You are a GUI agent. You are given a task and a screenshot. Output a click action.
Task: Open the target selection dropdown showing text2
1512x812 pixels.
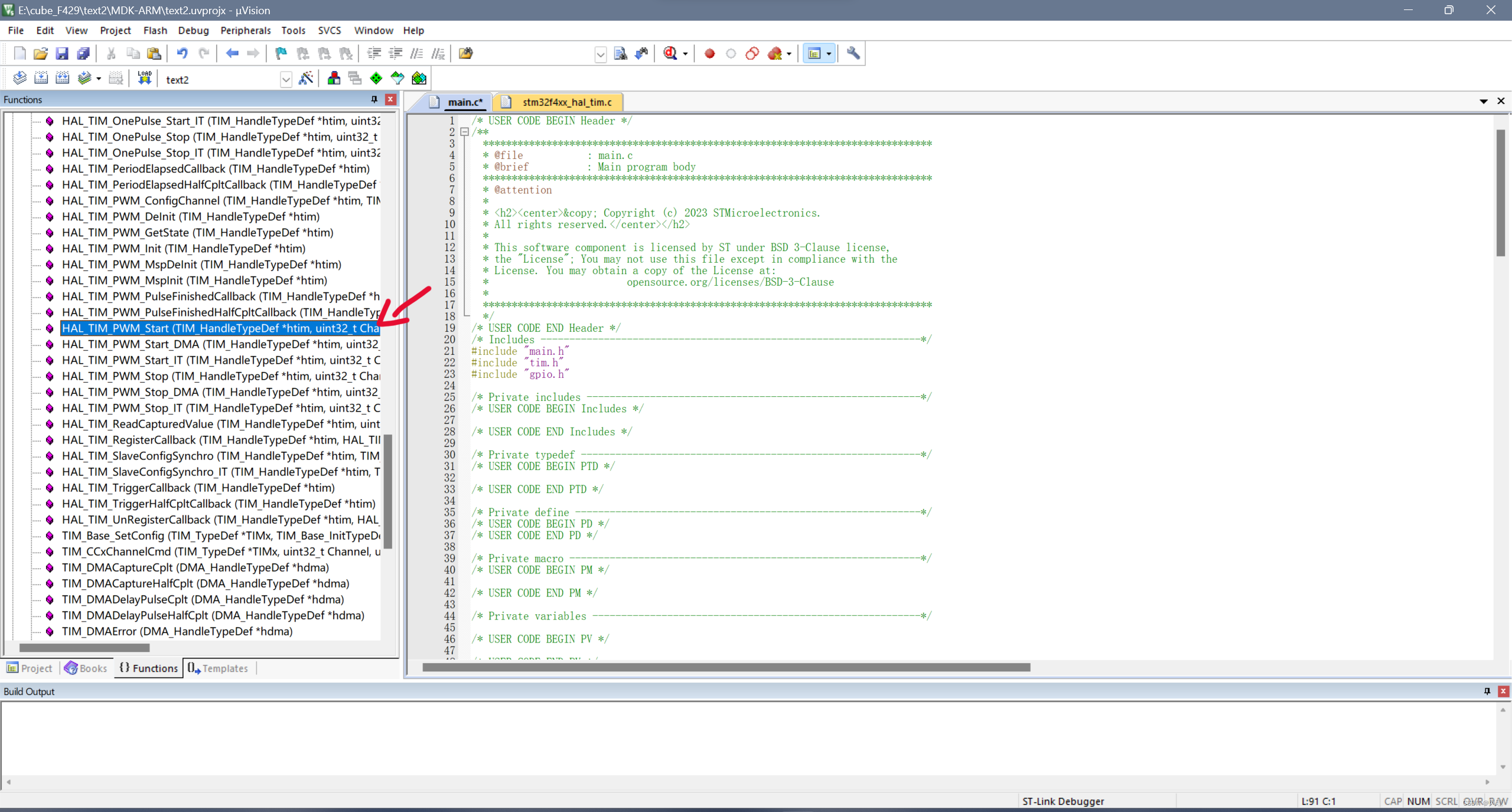(286, 79)
